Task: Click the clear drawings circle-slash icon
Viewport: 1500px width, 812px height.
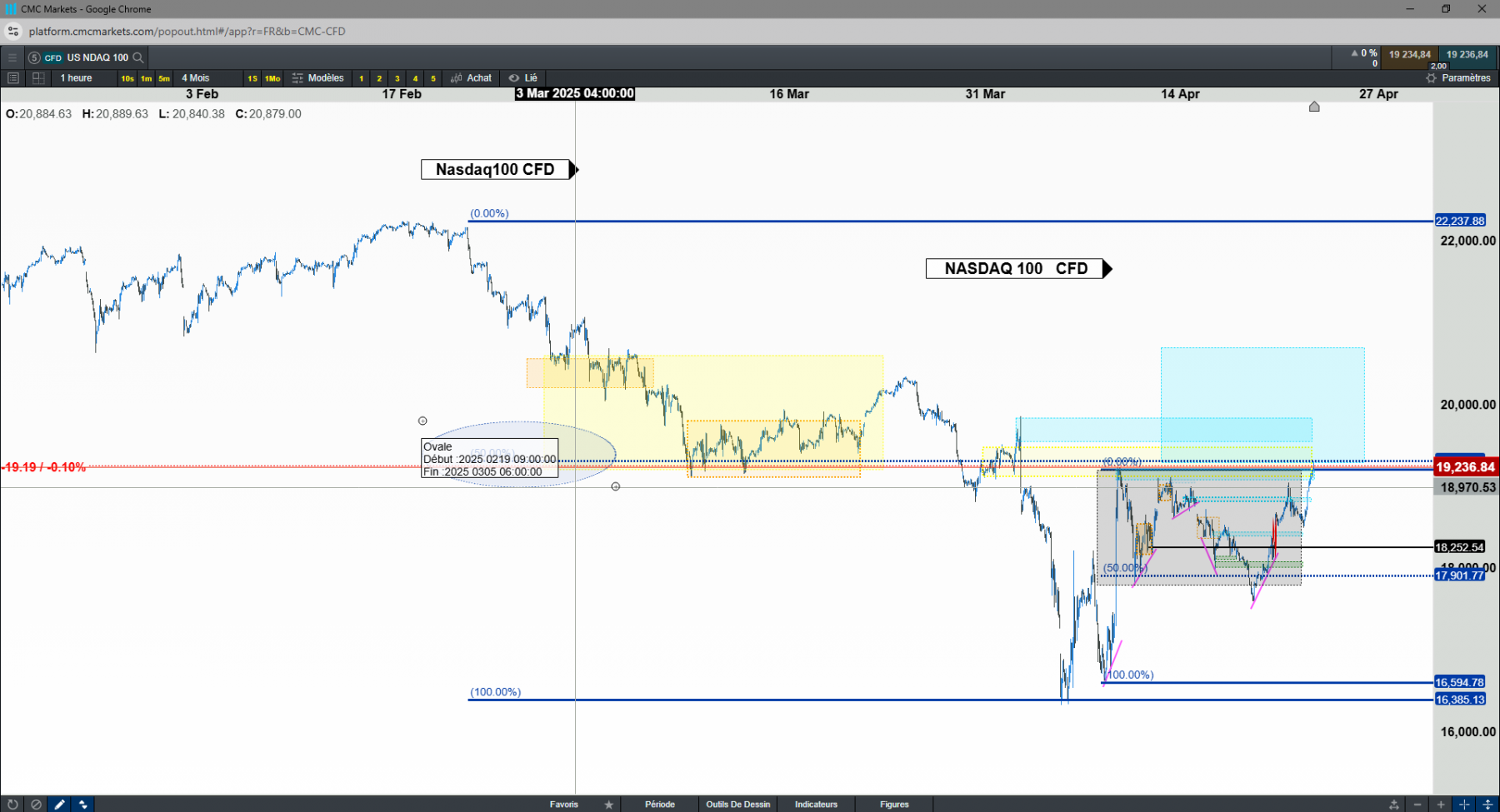Action: (36, 805)
